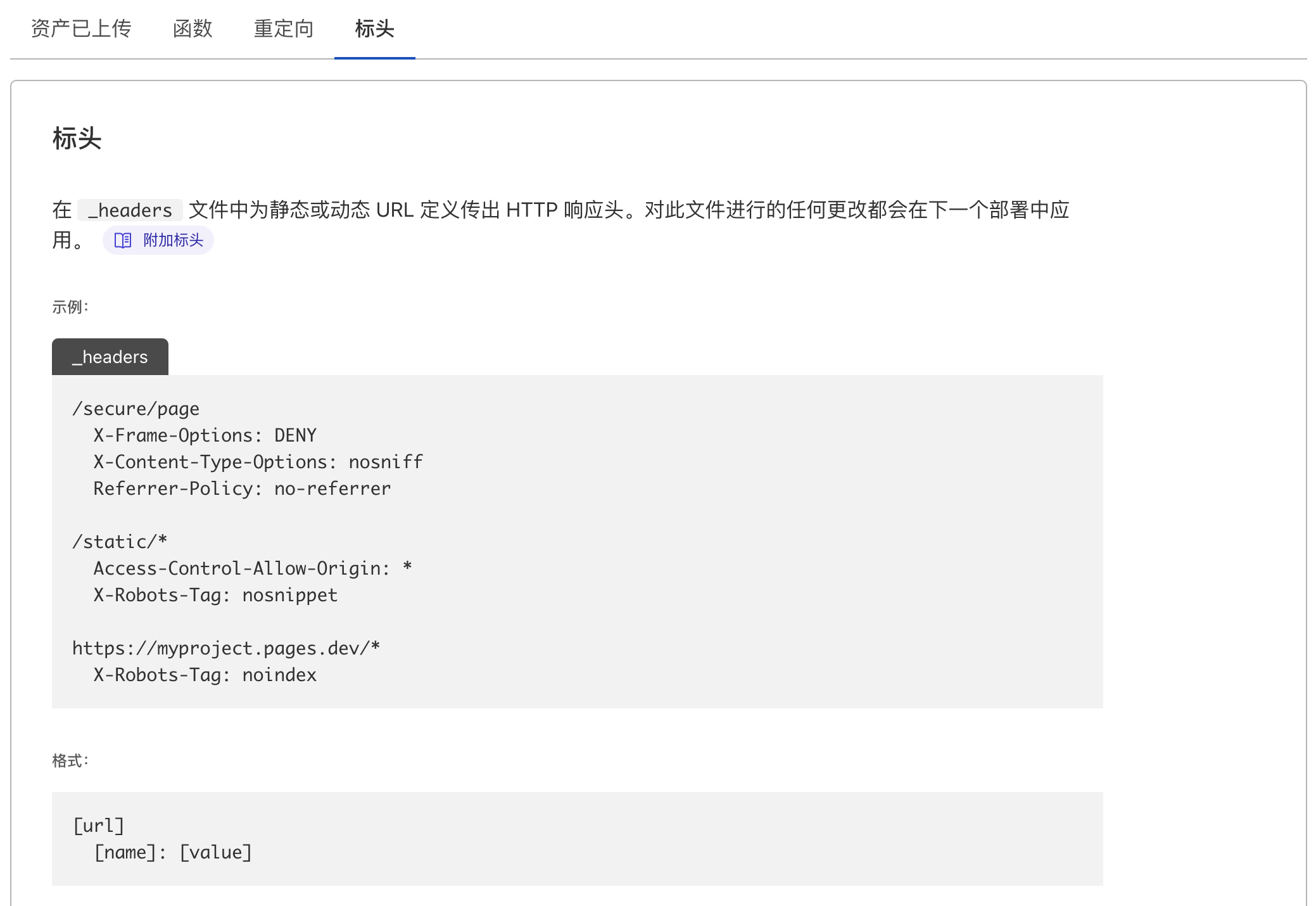Click the X-Content-Type-Options: nosniff line
The image size is (1316, 906).
(258, 463)
